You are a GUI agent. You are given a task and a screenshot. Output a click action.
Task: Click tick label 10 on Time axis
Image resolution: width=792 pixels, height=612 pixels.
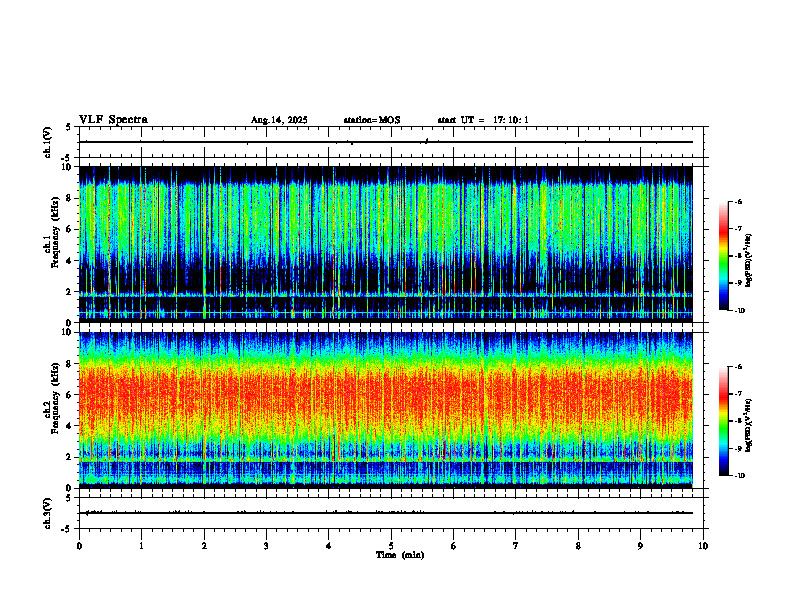tap(703, 546)
